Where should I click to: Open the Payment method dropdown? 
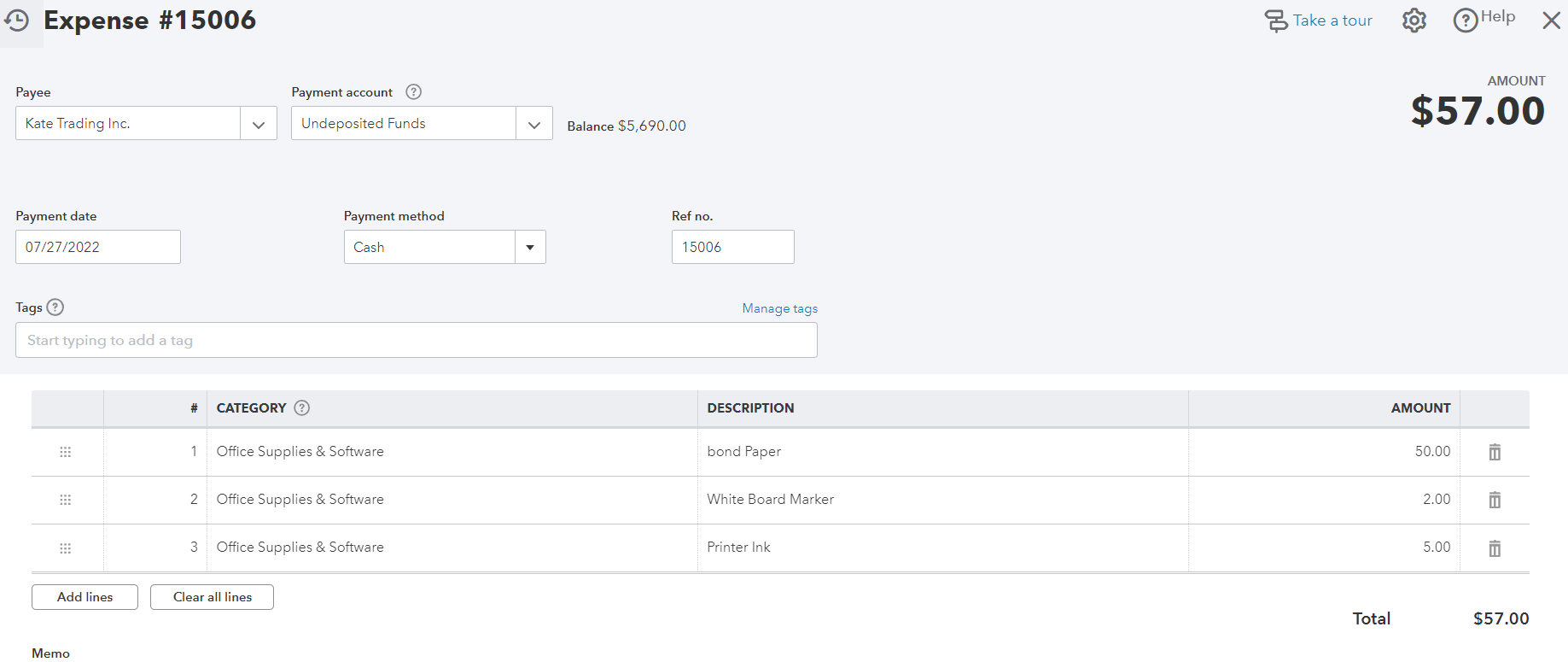(x=530, y=248)
